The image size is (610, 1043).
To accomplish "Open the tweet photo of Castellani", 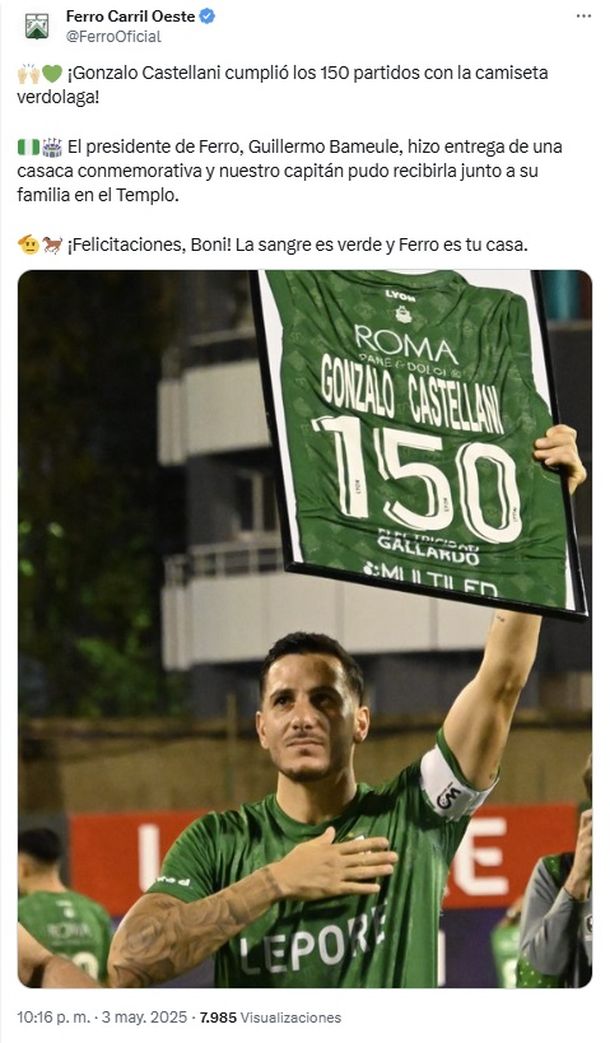I will (305, 629).
